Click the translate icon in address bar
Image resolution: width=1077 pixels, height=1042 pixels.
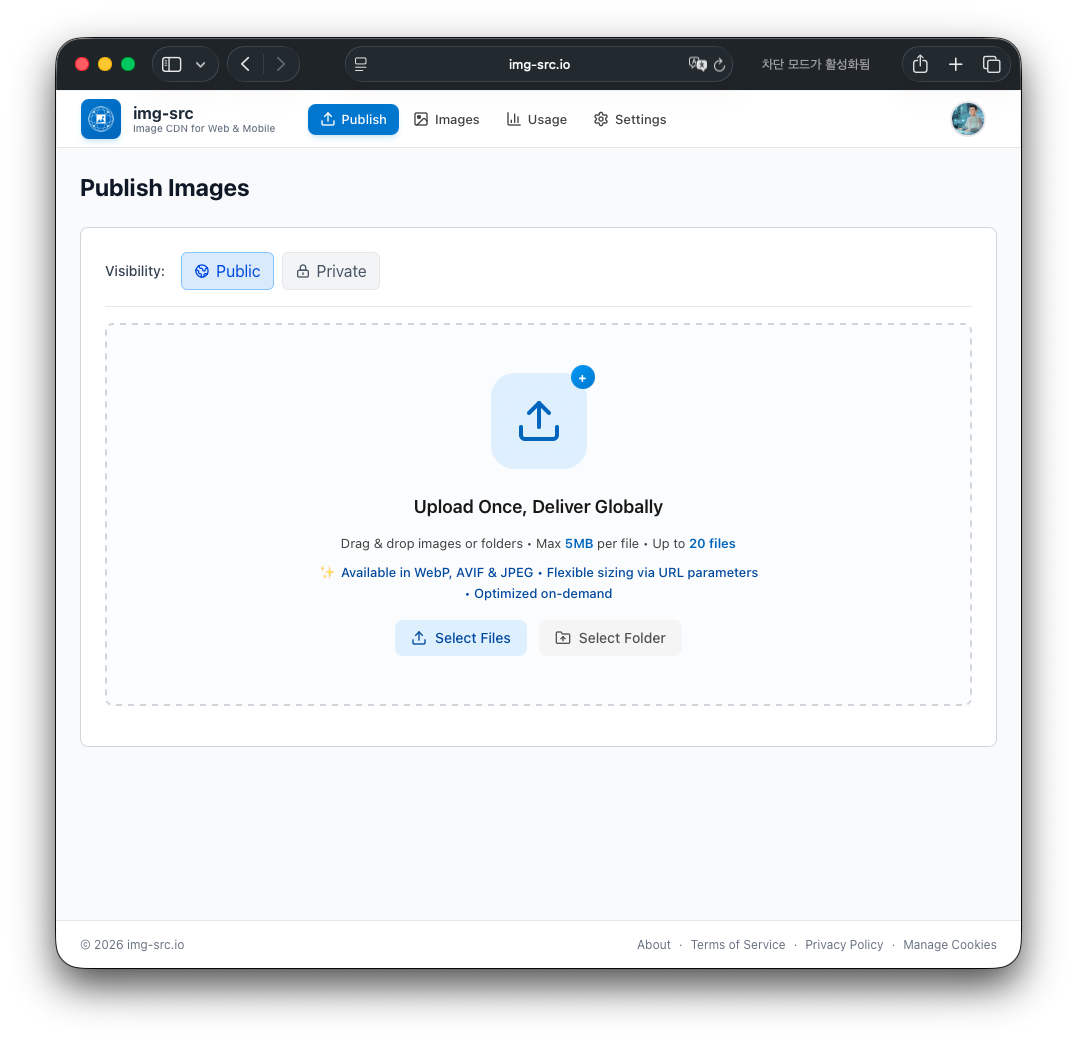[697, 64]
